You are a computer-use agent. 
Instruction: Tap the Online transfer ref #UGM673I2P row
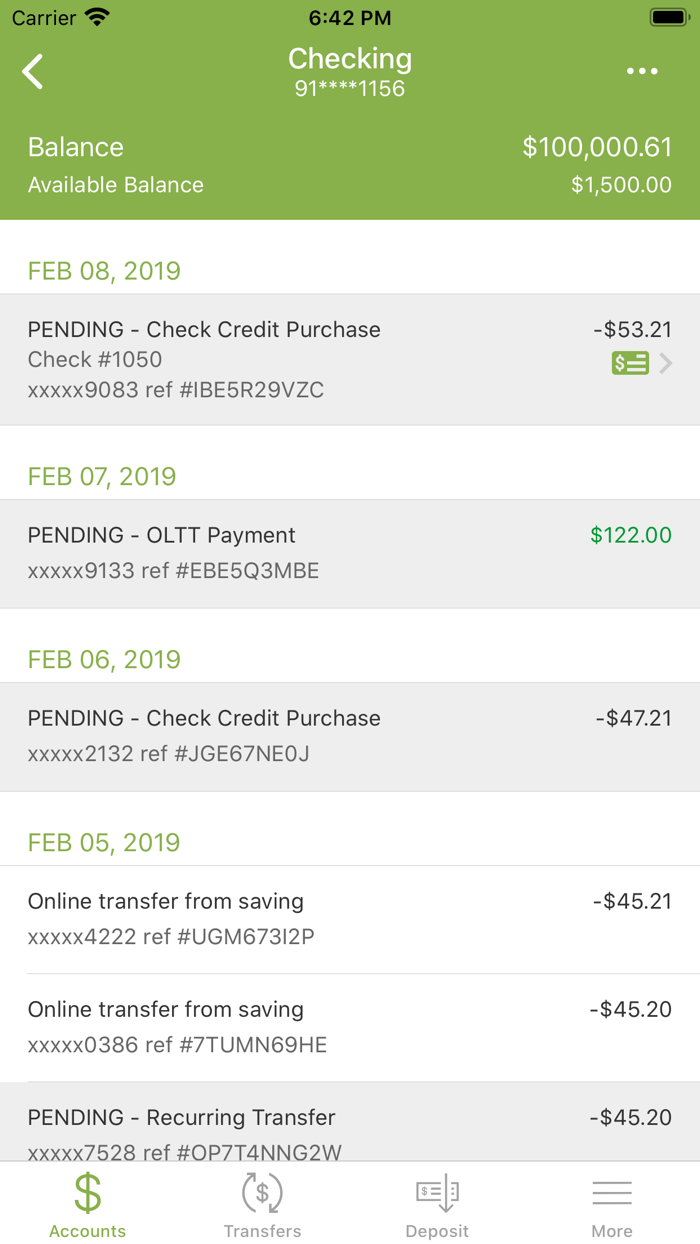tap(350, 918)
